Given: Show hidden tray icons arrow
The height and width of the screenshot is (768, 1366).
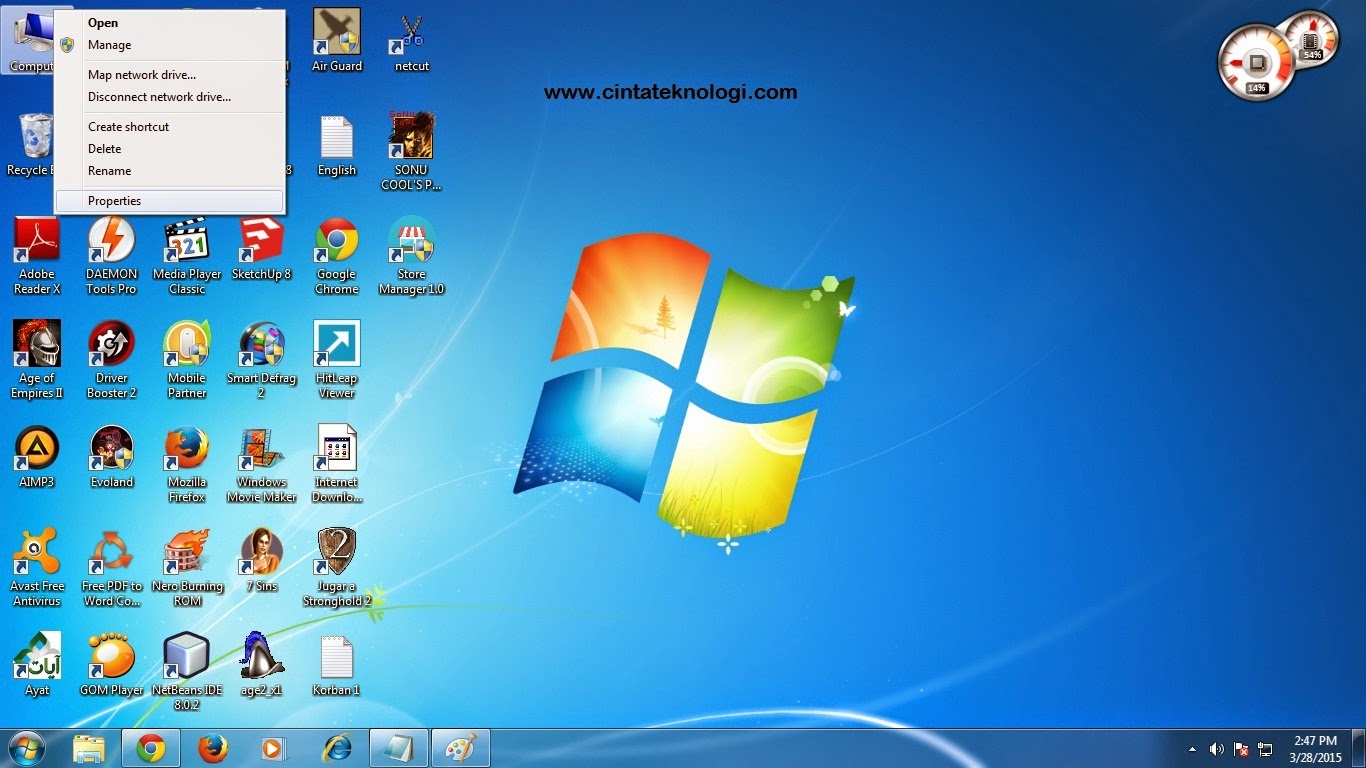Looking at the screenshot, I should (1192, 749).
